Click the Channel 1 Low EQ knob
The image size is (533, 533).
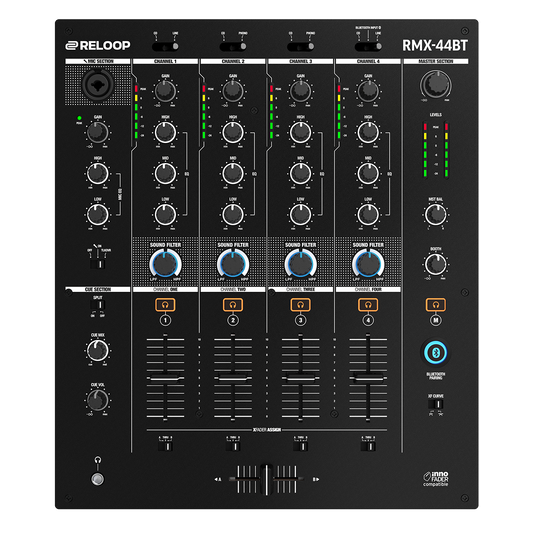[165, 214]
